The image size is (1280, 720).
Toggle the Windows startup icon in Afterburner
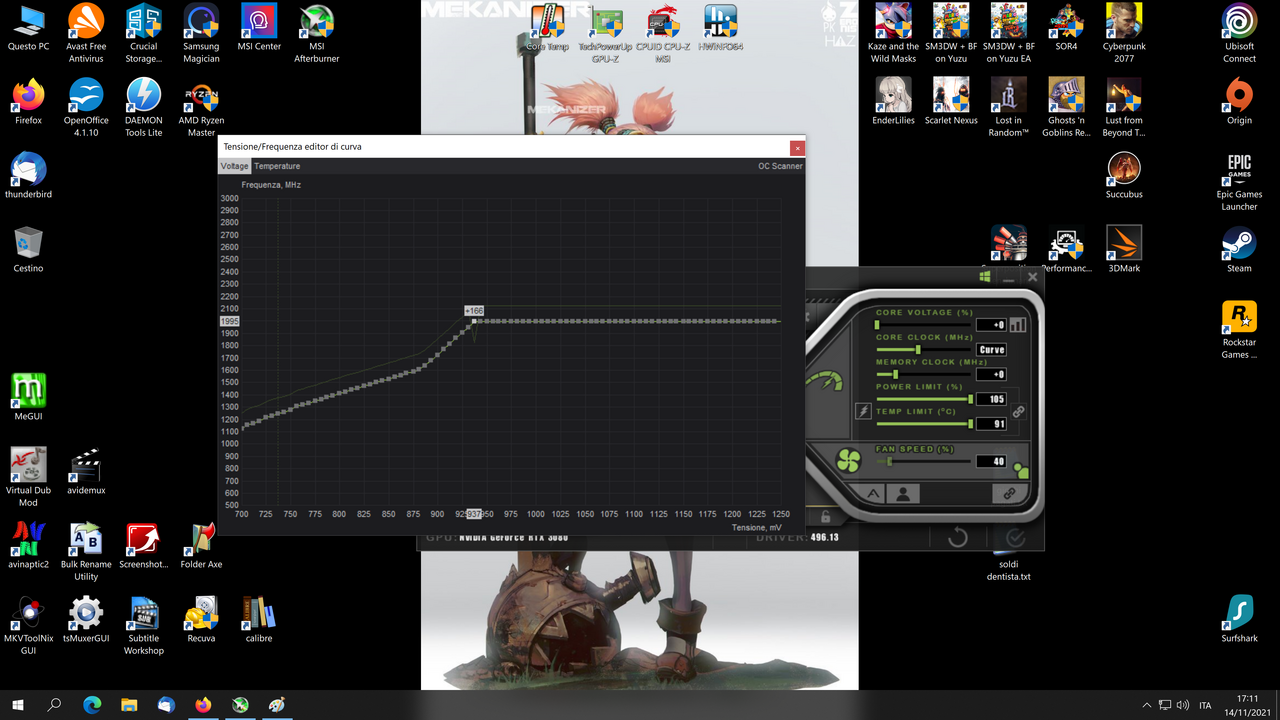pyautogui.click(x=985, y=277)
